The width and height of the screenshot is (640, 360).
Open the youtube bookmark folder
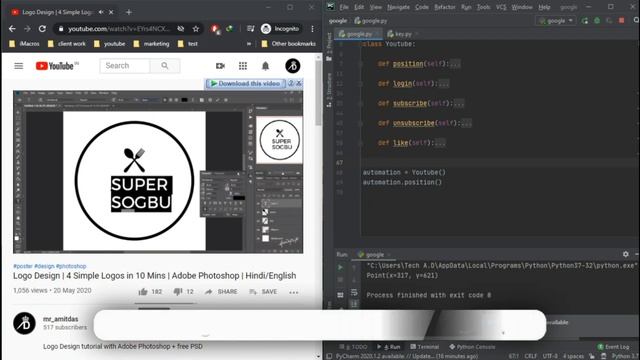[109, 44]
